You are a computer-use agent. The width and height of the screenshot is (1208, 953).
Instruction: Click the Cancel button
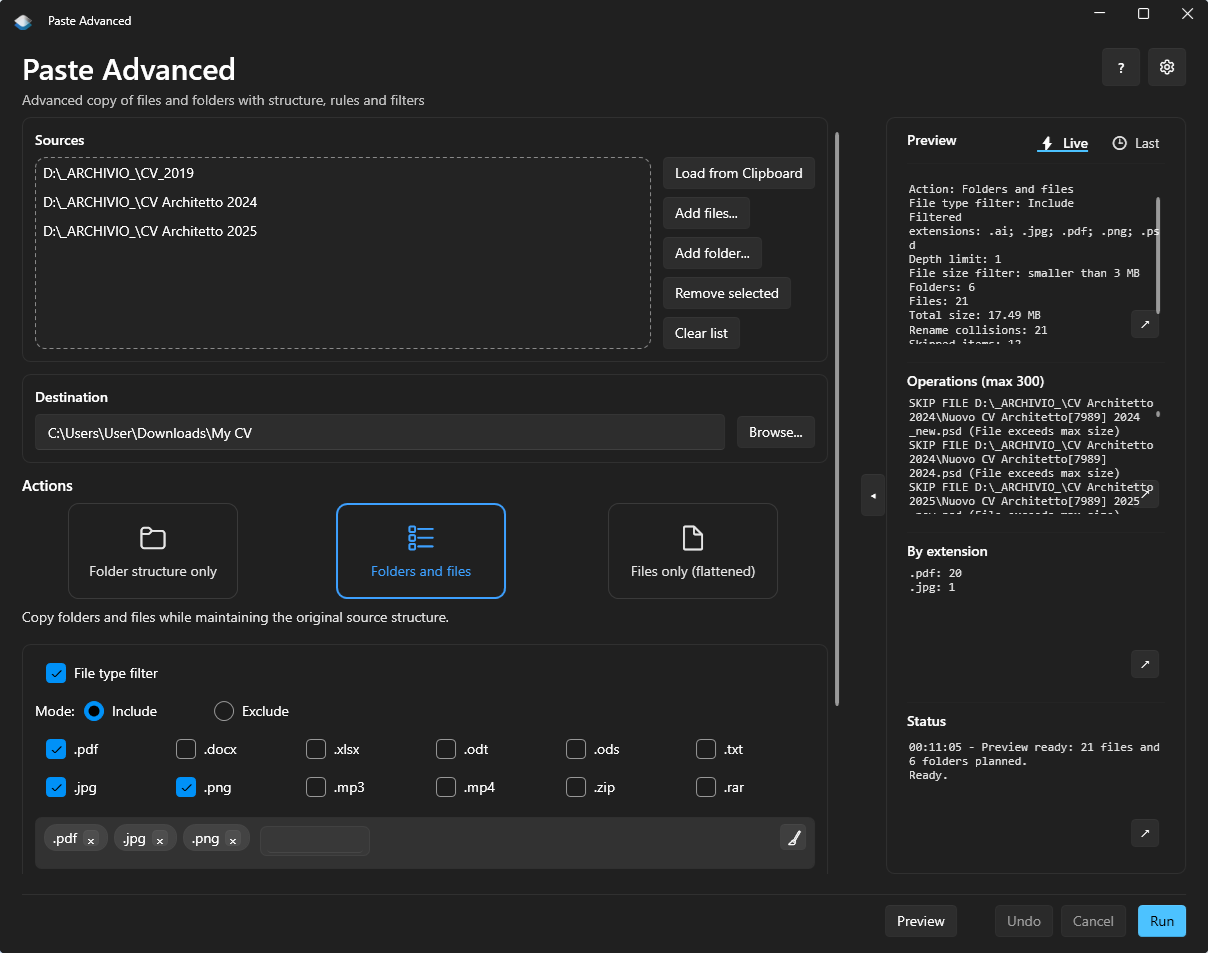pos(1093,921)
